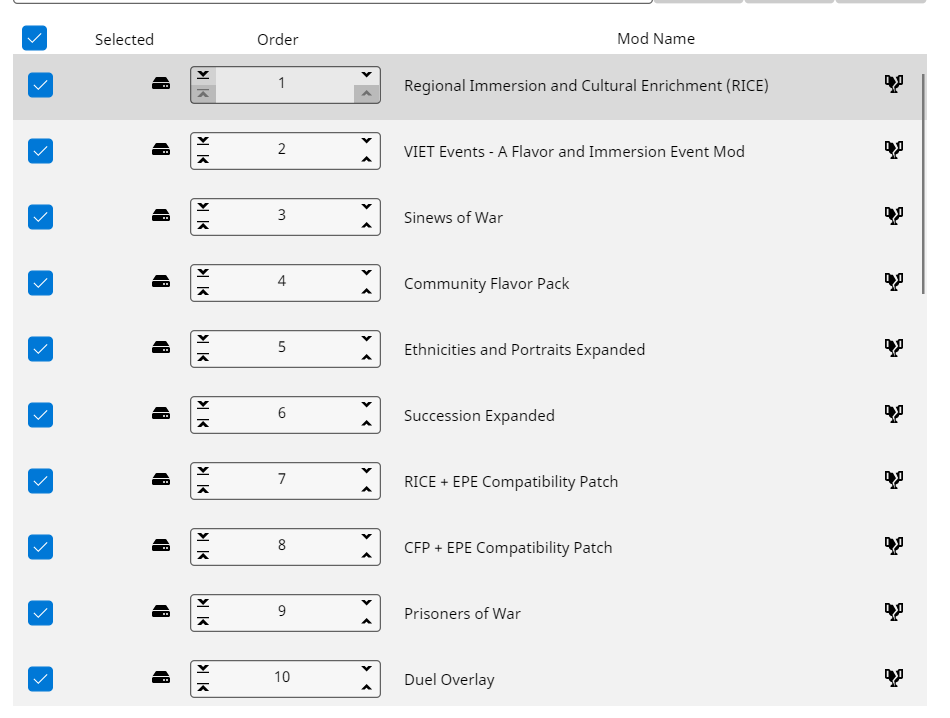Open the order dropdown for Prisoners of War
950x718 pixels.
point(367,602)
